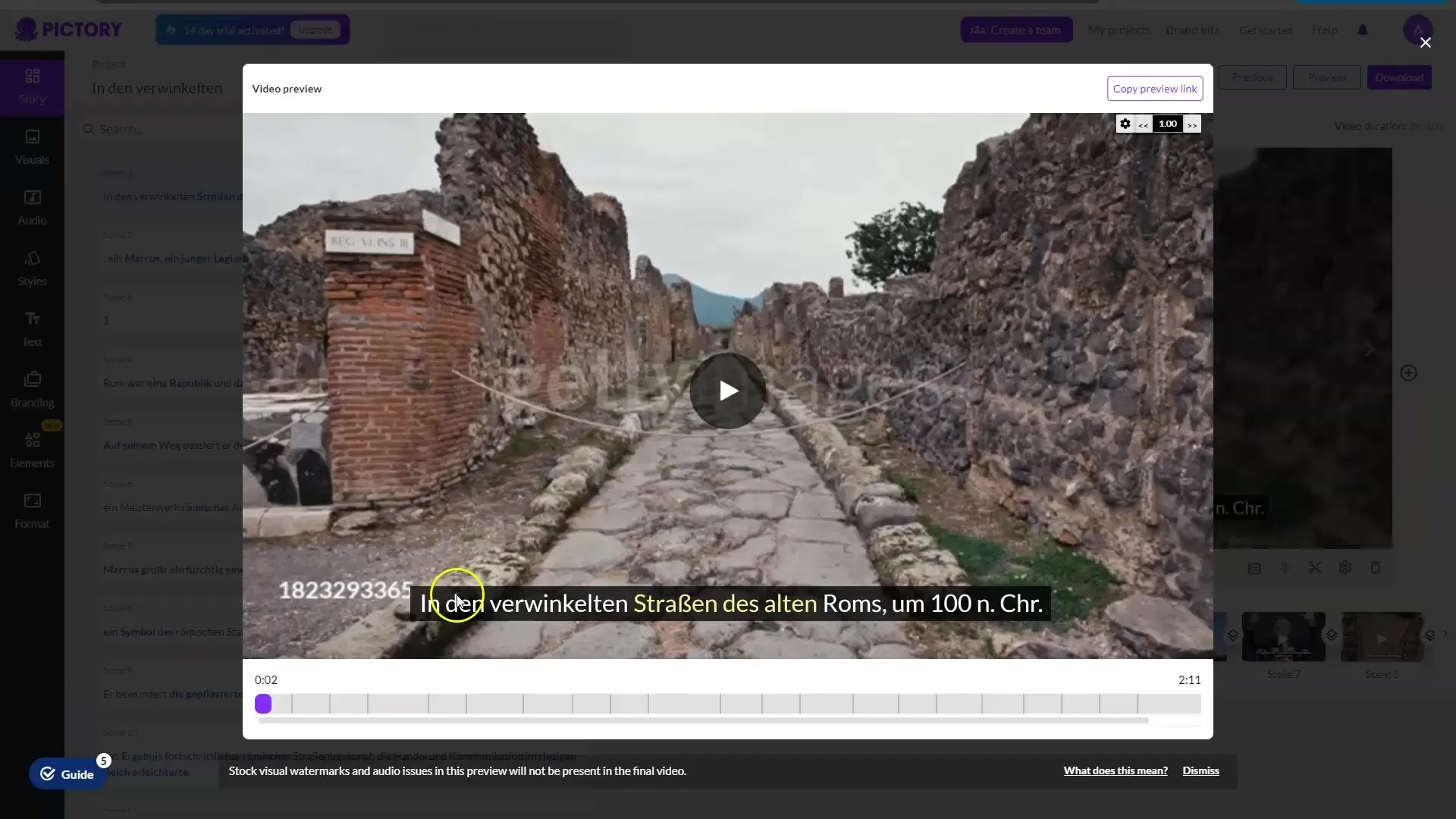This screenshot has width=1456, height=819.
Task: Click Create a team button
Action: 1016,30
